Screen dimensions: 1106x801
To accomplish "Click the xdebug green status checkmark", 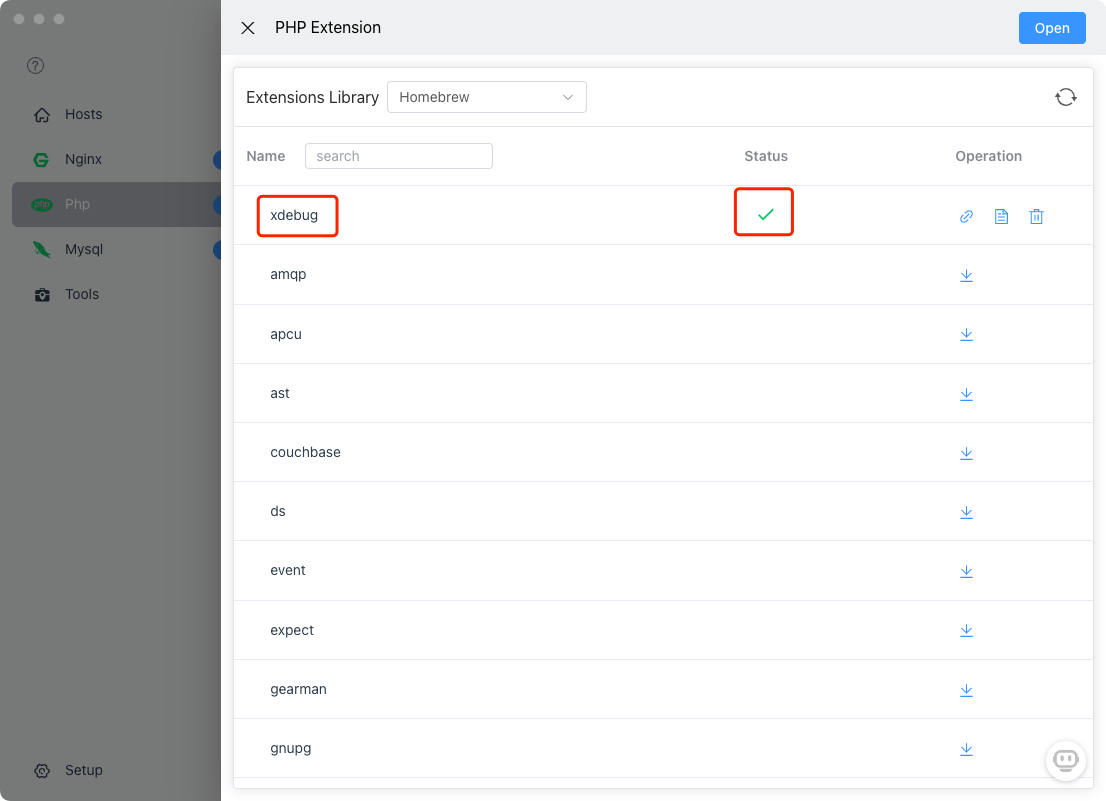I will point(765,214).
